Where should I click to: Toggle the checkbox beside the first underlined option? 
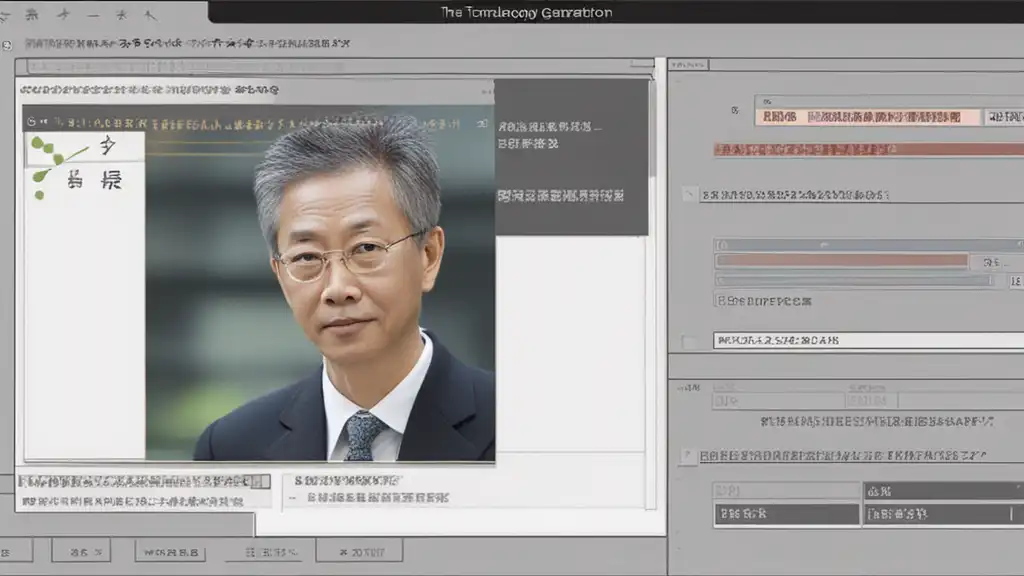tap(689, 194)
